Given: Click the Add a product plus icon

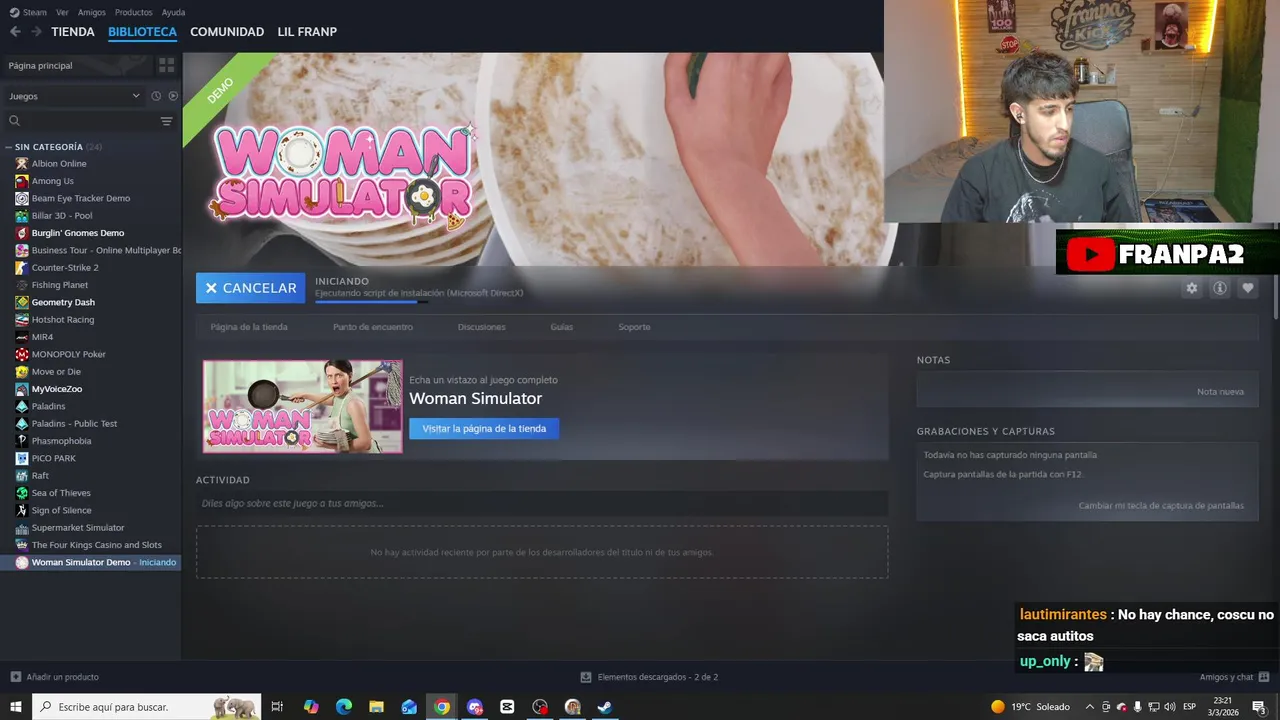Looking at the screenshot, I should [15, 677].
